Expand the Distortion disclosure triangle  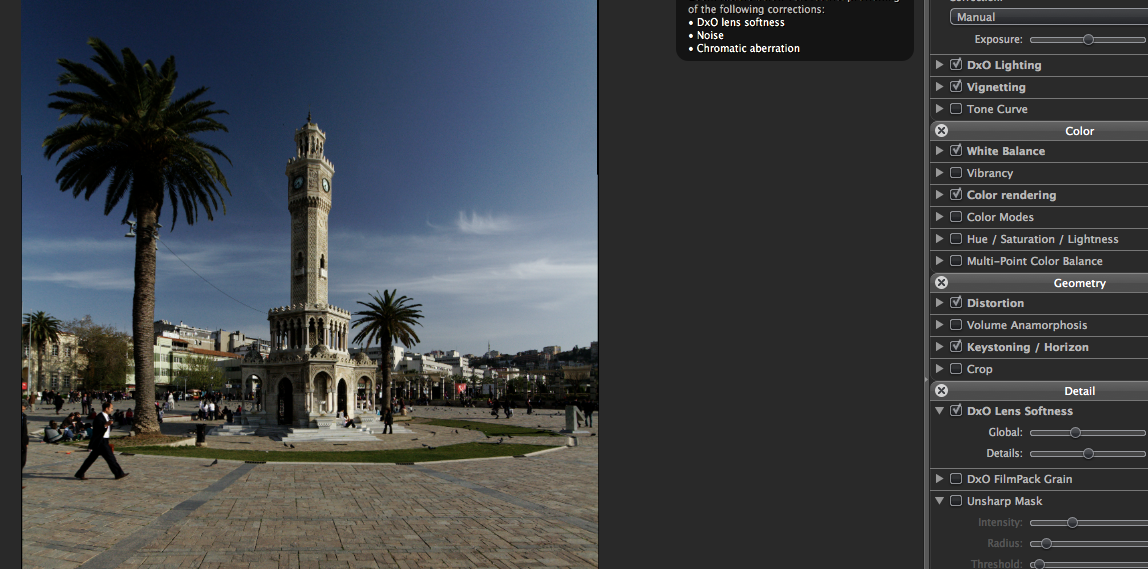(x=939, y=303)
